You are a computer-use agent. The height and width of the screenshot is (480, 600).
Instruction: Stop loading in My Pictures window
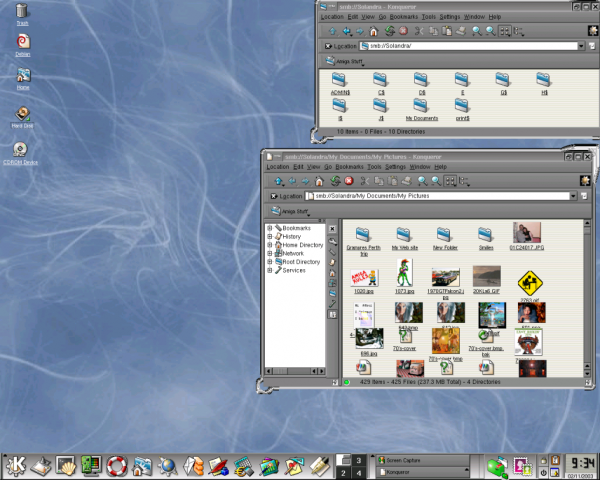coord(349,181)
